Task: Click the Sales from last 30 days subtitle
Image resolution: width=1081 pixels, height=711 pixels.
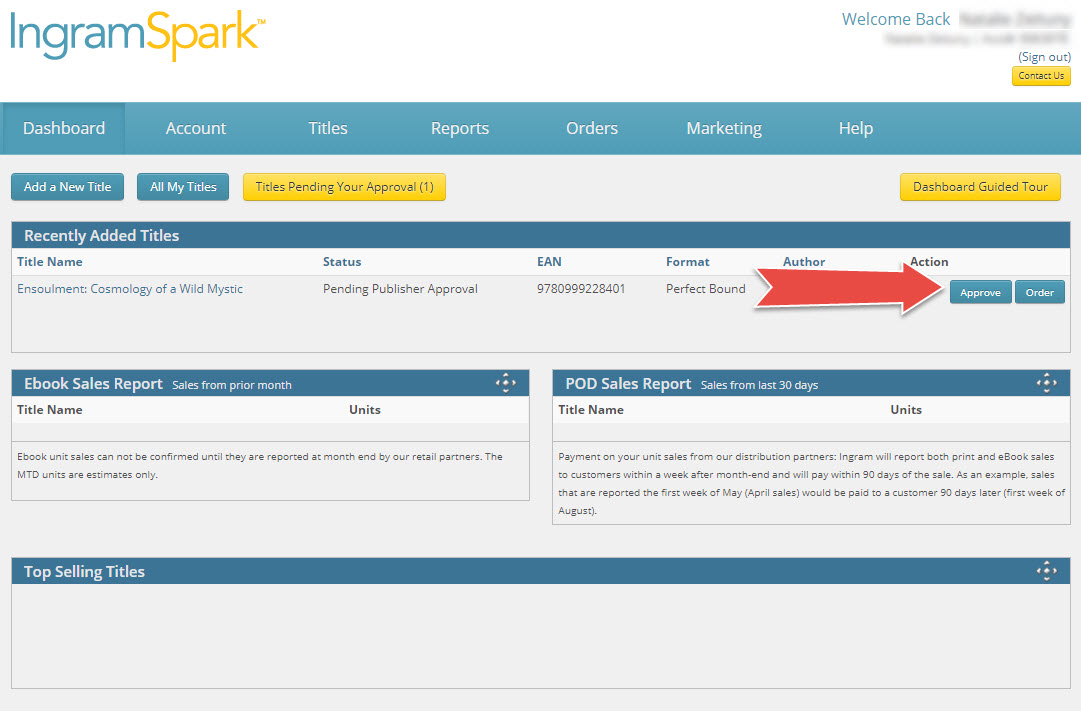Action: tap(759, 385)
